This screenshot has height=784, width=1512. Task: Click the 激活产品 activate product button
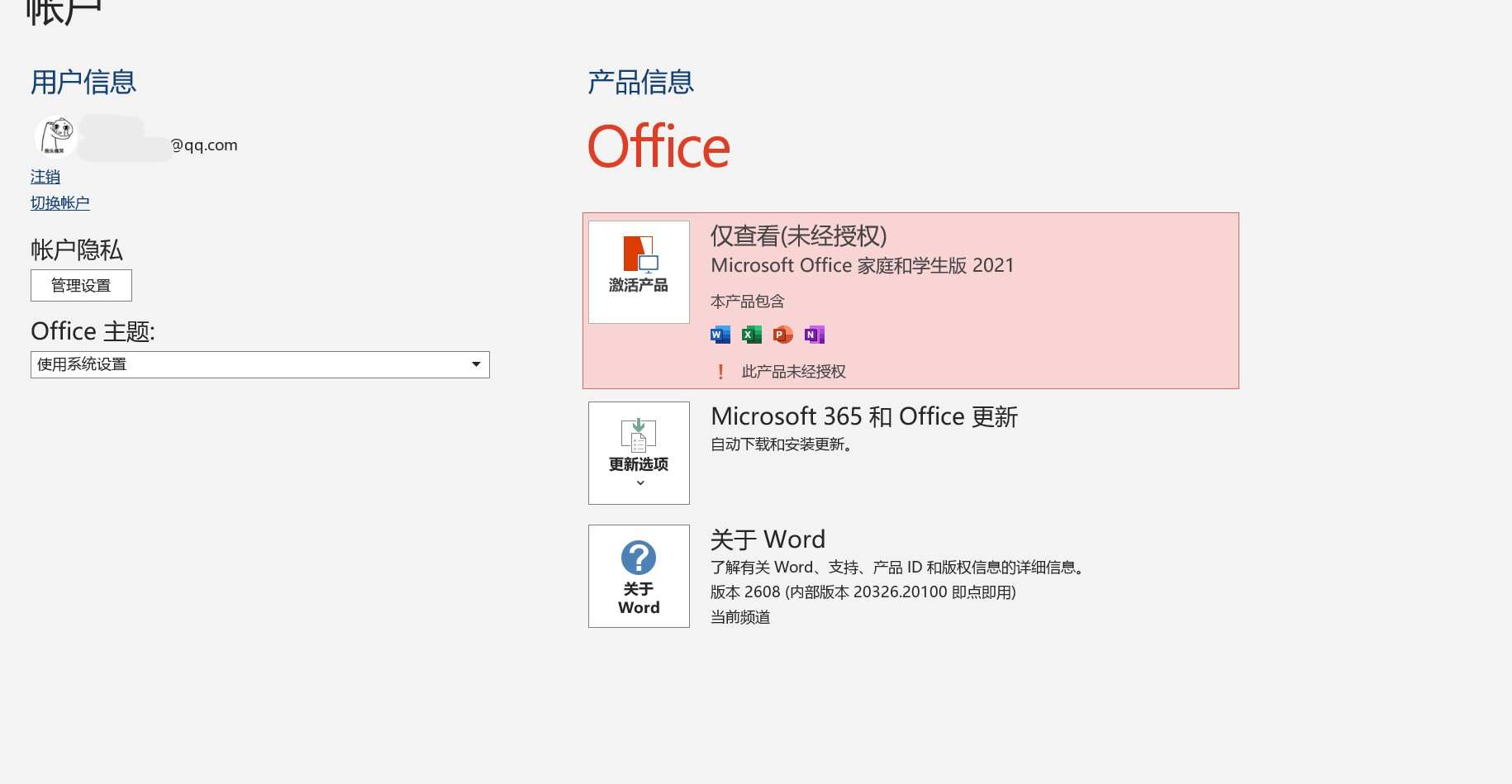tap(639, 272)
